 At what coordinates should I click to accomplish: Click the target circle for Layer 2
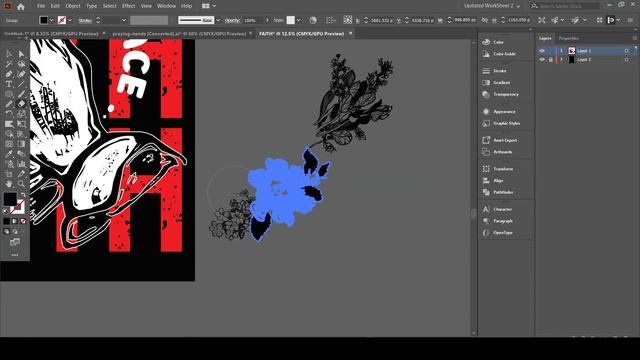coord(627,60)
